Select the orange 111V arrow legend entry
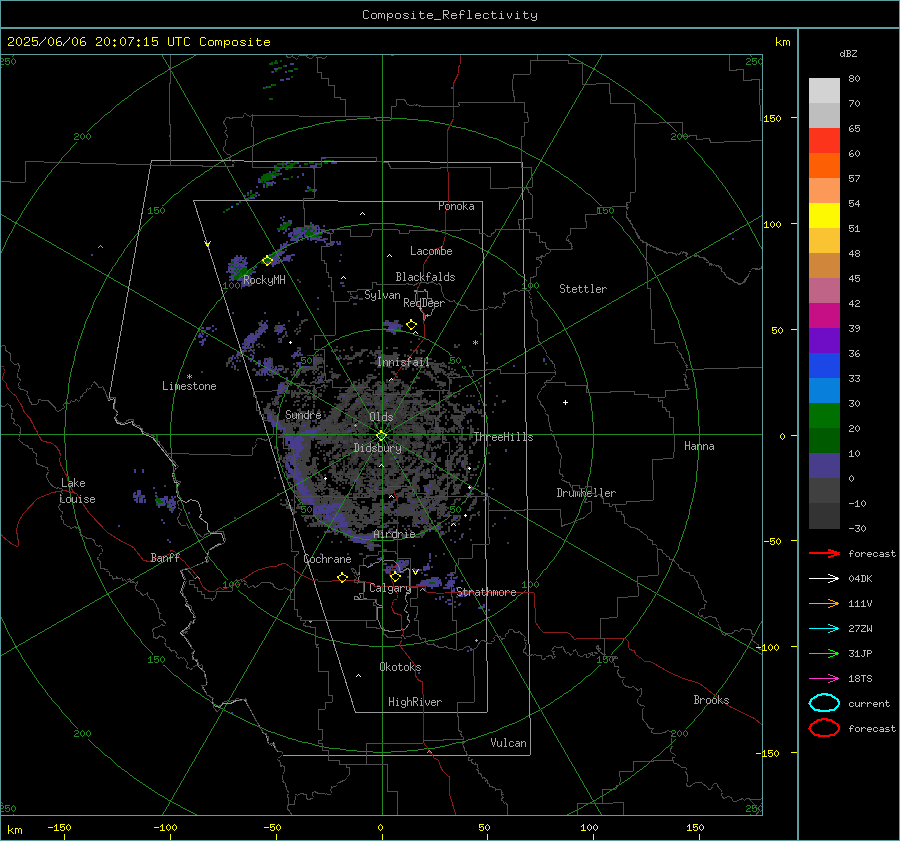The height and width of the screenshot is (841, 900). tap(824, 603)
